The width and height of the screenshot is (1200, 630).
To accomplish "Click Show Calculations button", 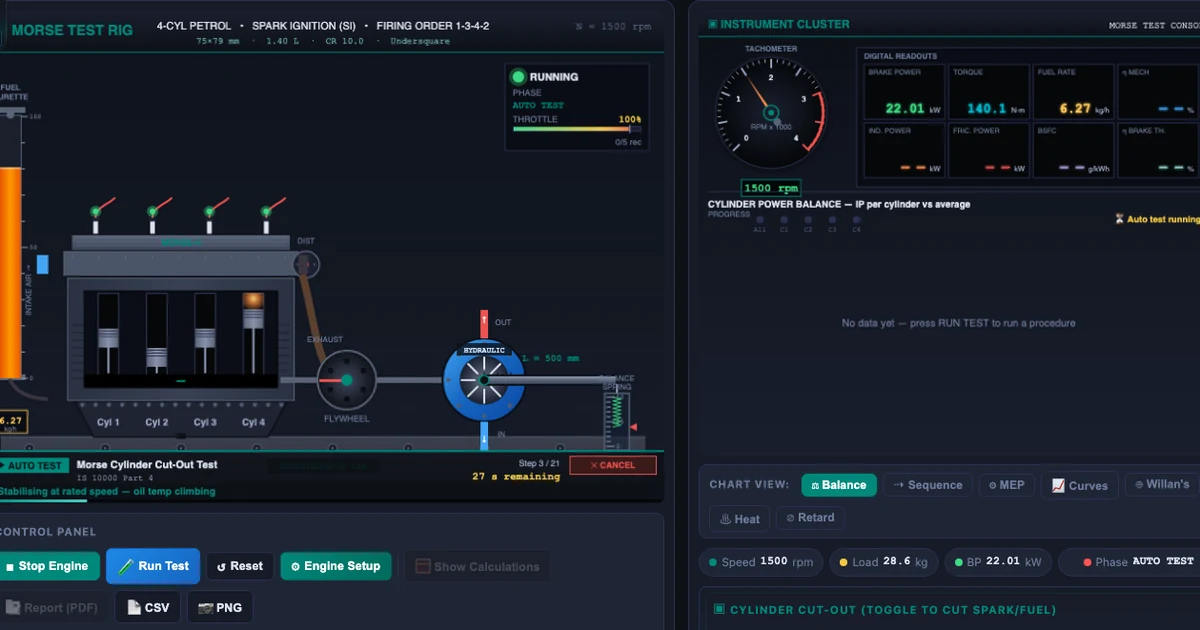I will coord(476,566).
